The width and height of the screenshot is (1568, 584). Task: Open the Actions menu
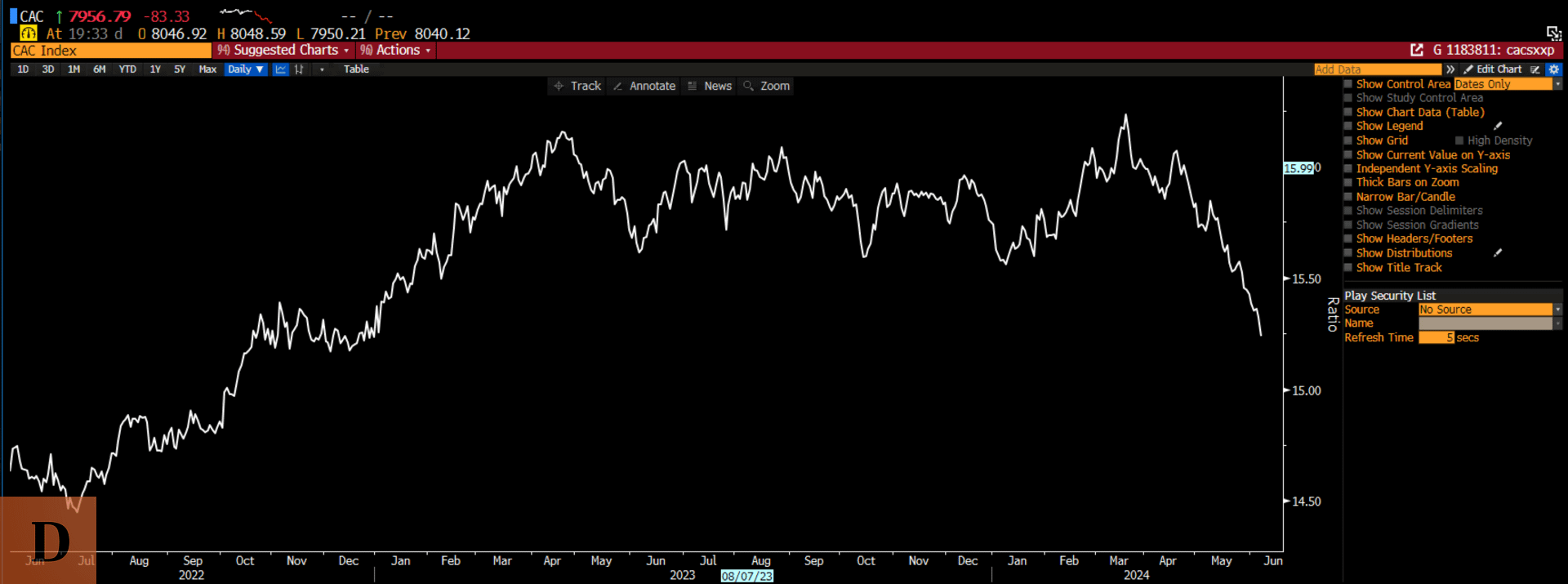point(396,51)
